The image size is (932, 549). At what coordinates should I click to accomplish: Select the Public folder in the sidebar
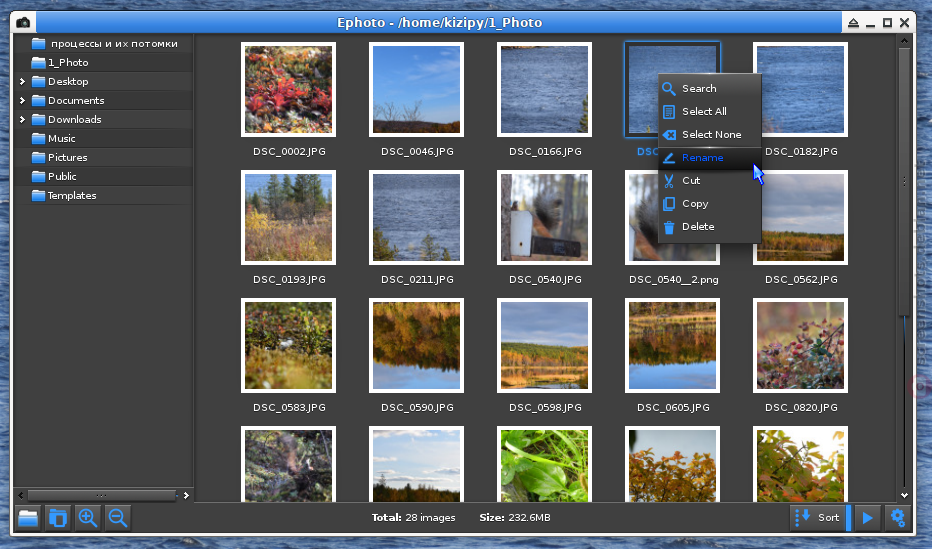click(103, 176)
